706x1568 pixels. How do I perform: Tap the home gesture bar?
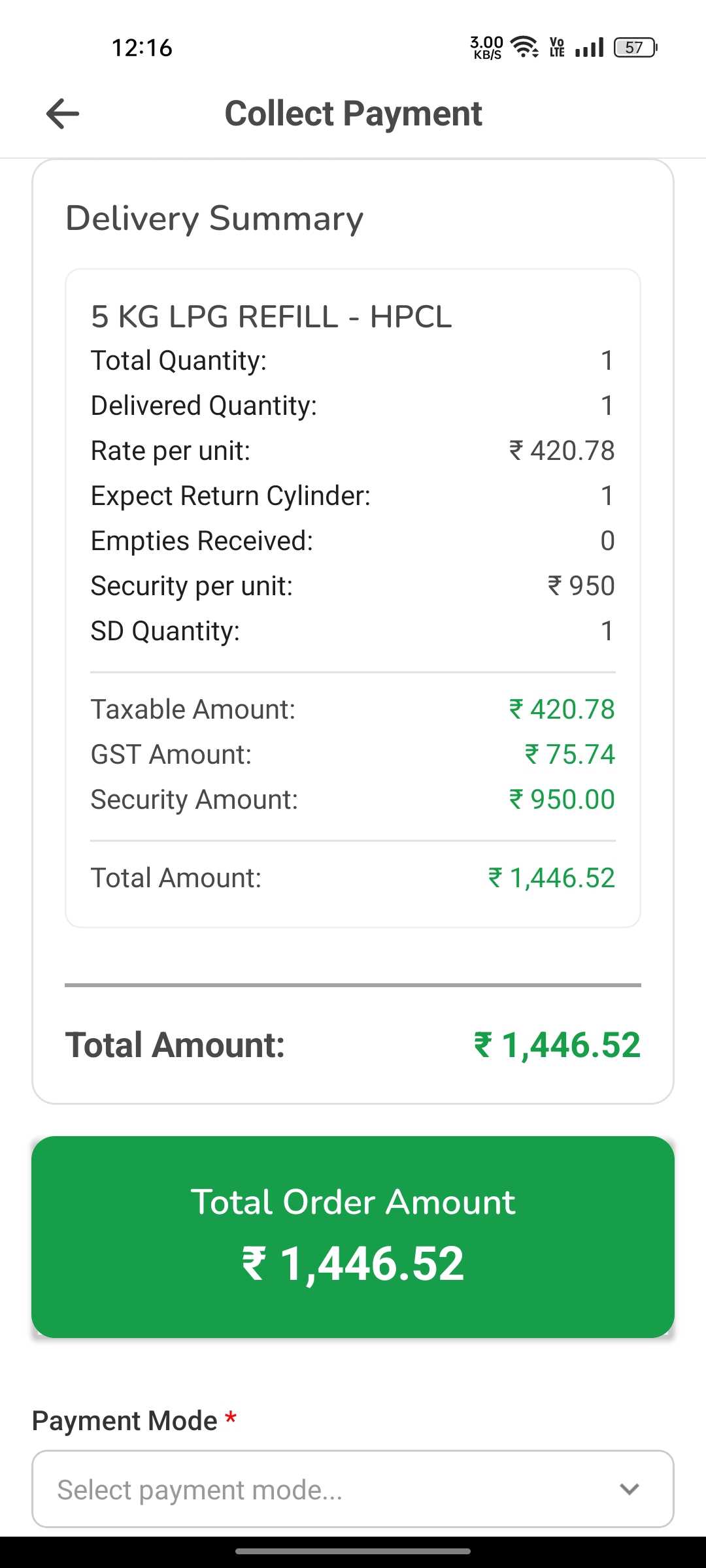coord(353,1551)
